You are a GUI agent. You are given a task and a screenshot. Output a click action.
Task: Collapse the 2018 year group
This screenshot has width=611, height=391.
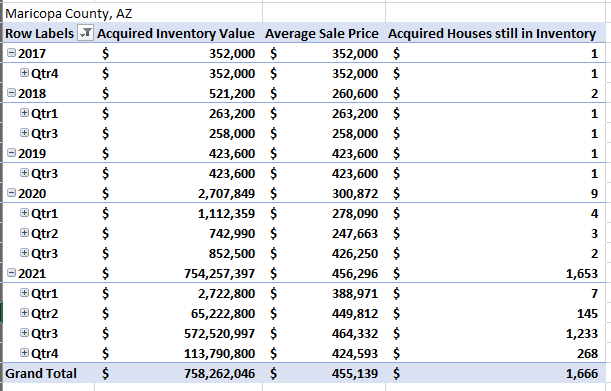[x=12, y=93]
